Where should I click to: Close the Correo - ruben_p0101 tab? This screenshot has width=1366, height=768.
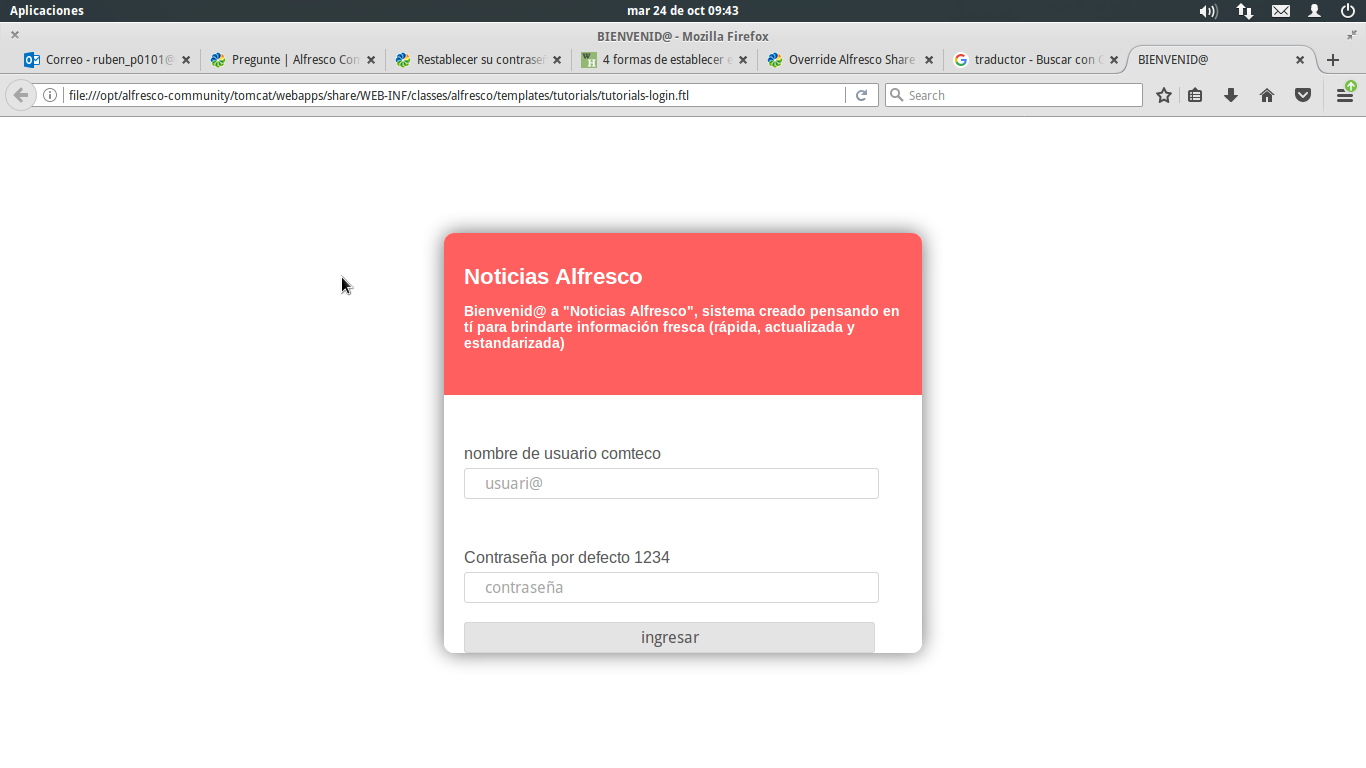186,60
